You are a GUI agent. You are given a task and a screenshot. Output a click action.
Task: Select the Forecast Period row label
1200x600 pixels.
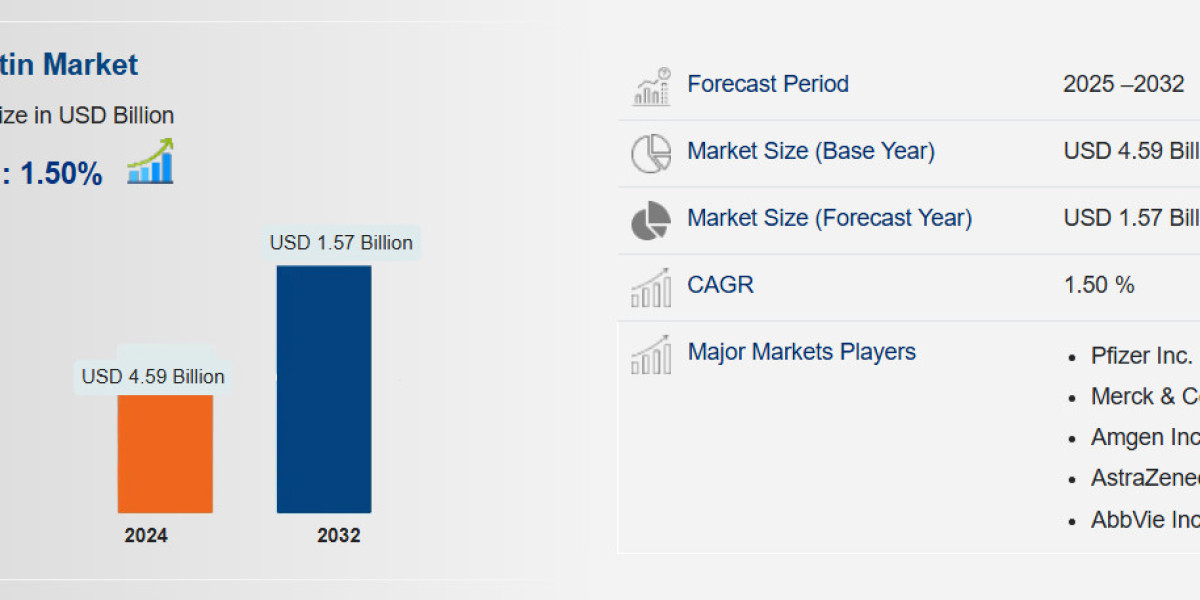(767, 84)
